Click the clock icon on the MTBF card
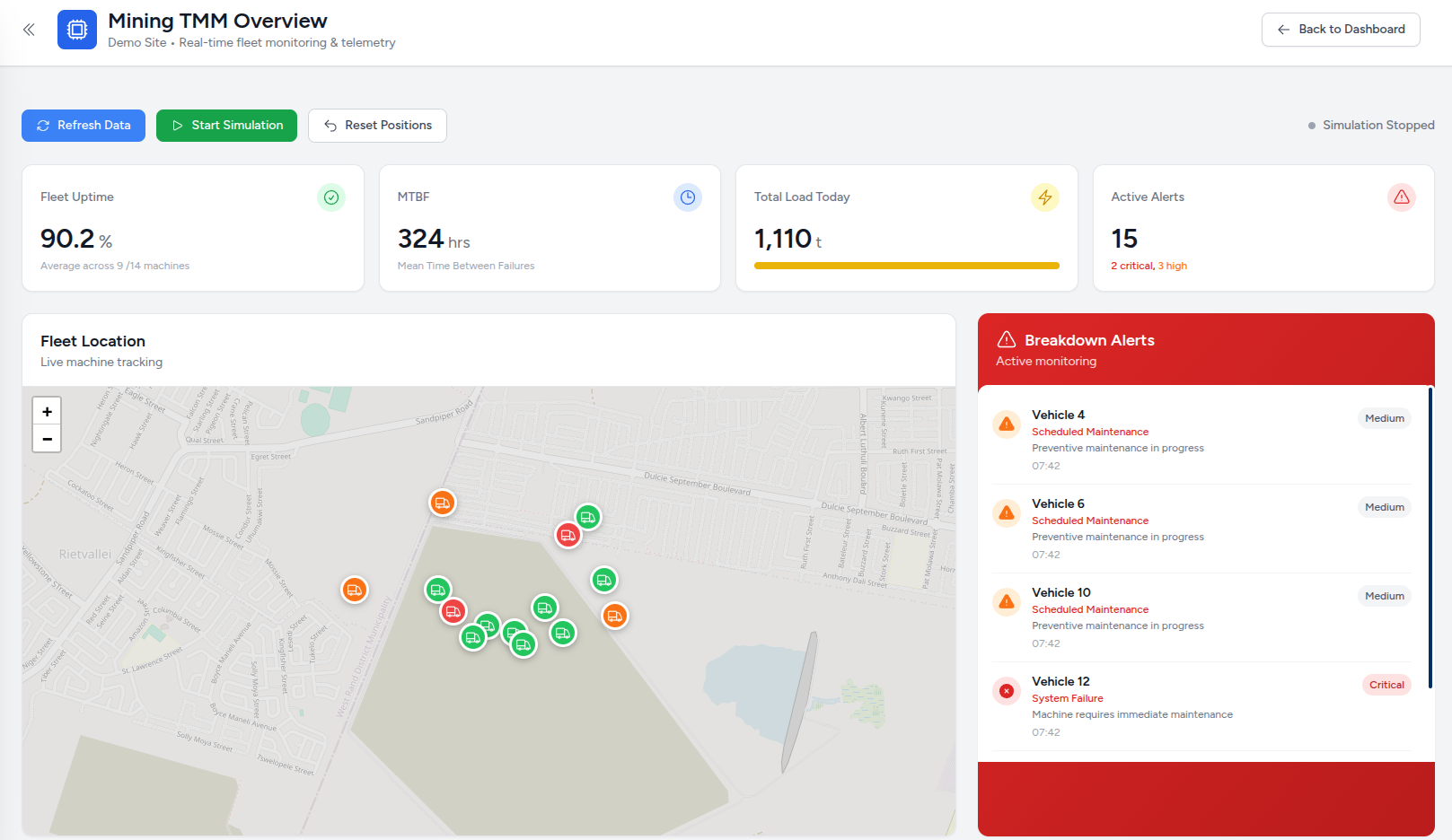Image resolution: width=1452 pixels, height=840 pixels. point(688,197)
